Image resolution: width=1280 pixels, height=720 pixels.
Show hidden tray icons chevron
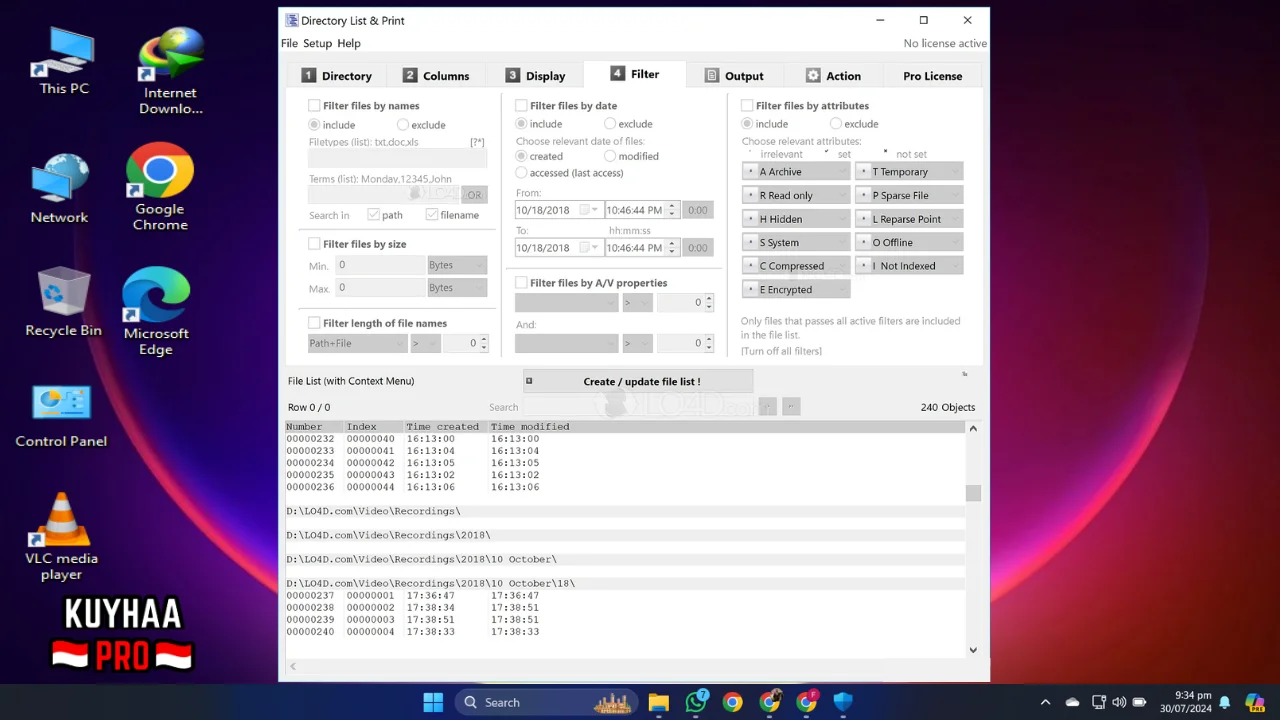[1046, 702]
